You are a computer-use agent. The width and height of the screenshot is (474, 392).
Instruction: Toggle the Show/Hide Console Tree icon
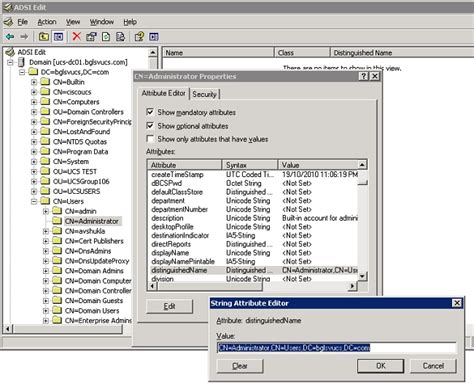(x=58, y=37)
